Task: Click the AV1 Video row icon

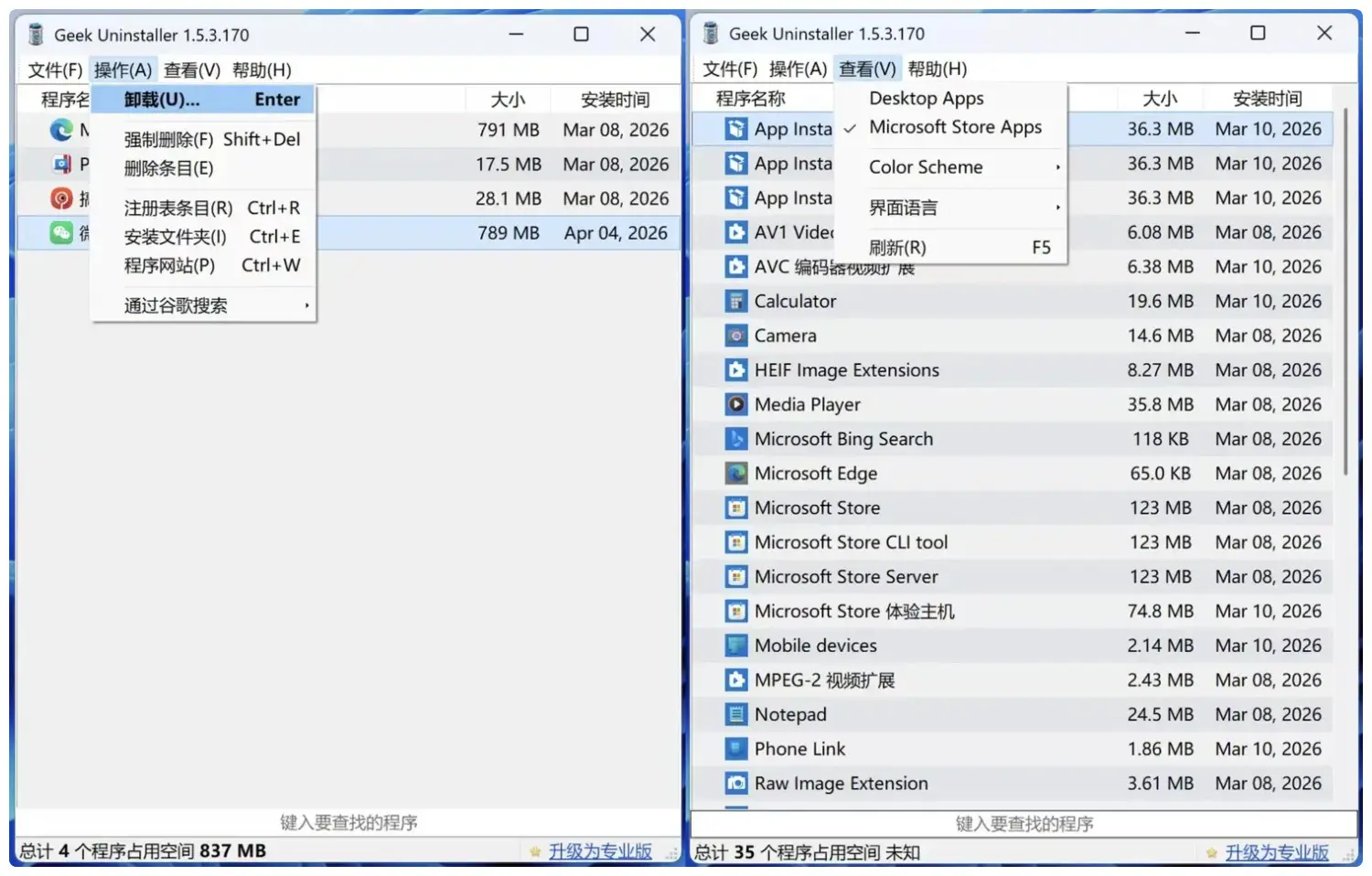Action: coord(736,232)
